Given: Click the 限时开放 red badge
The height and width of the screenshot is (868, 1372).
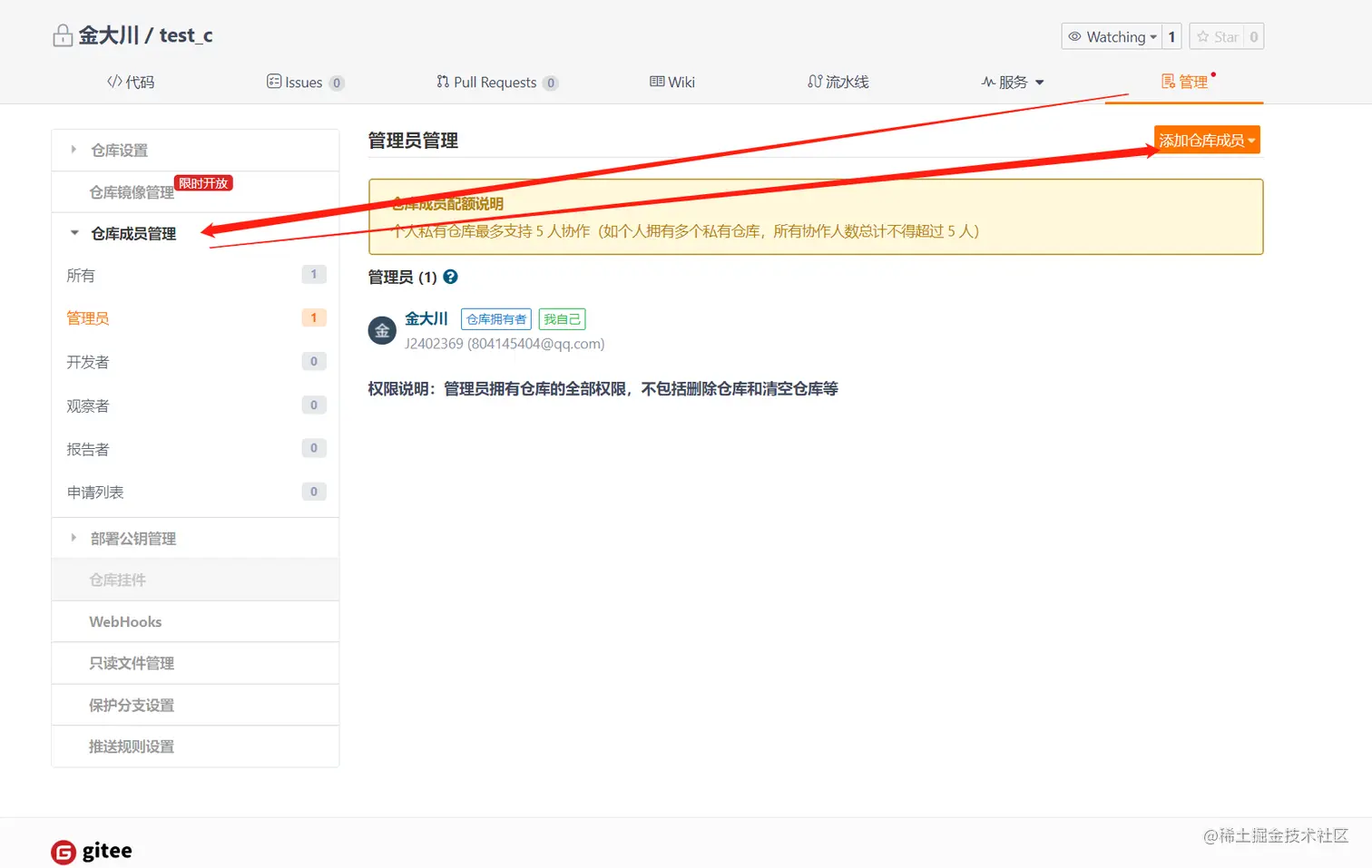Looking at the screenshot, I should (x=203, y=183).
